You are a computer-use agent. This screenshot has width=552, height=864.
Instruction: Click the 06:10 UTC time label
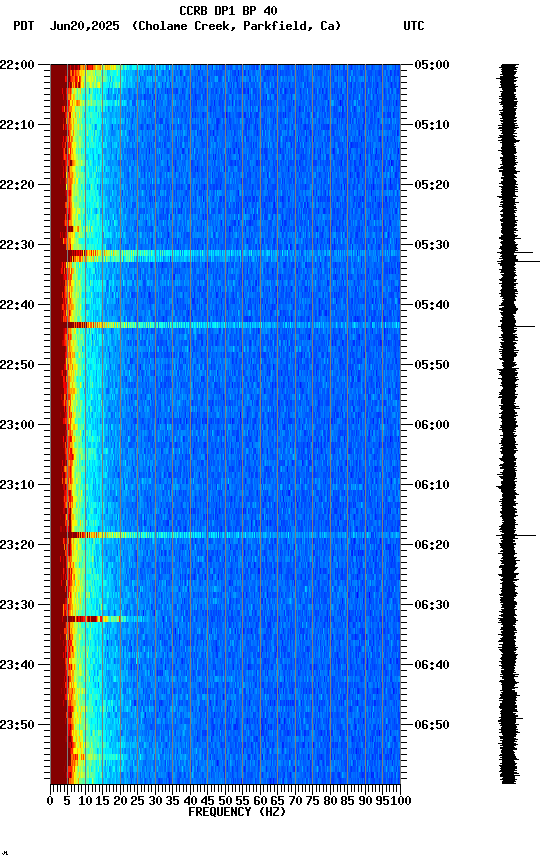(432, 485)
